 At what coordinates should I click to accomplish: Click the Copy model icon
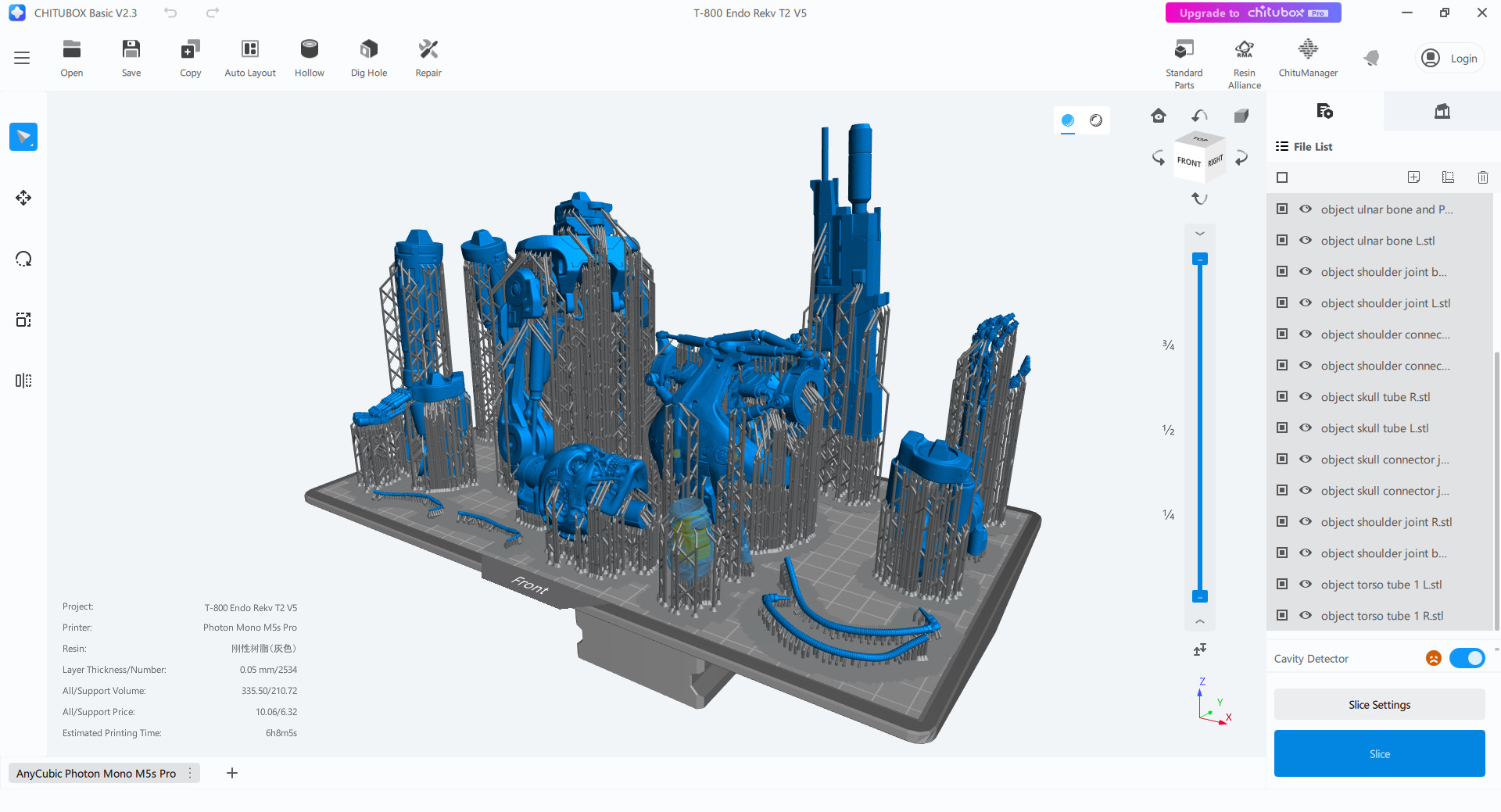(x=191, y=58)
